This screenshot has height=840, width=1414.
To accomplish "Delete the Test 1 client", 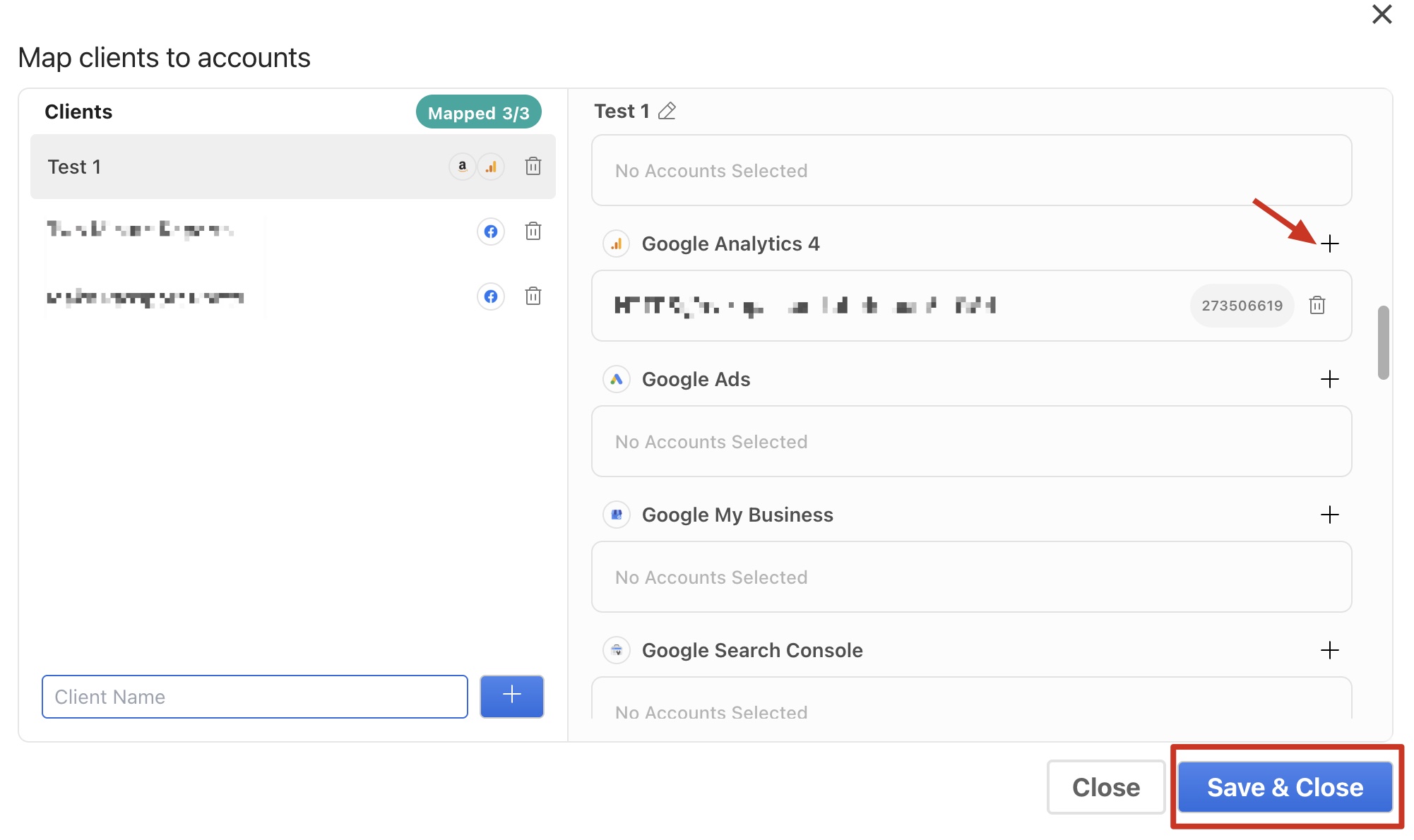I will [533, 167].
